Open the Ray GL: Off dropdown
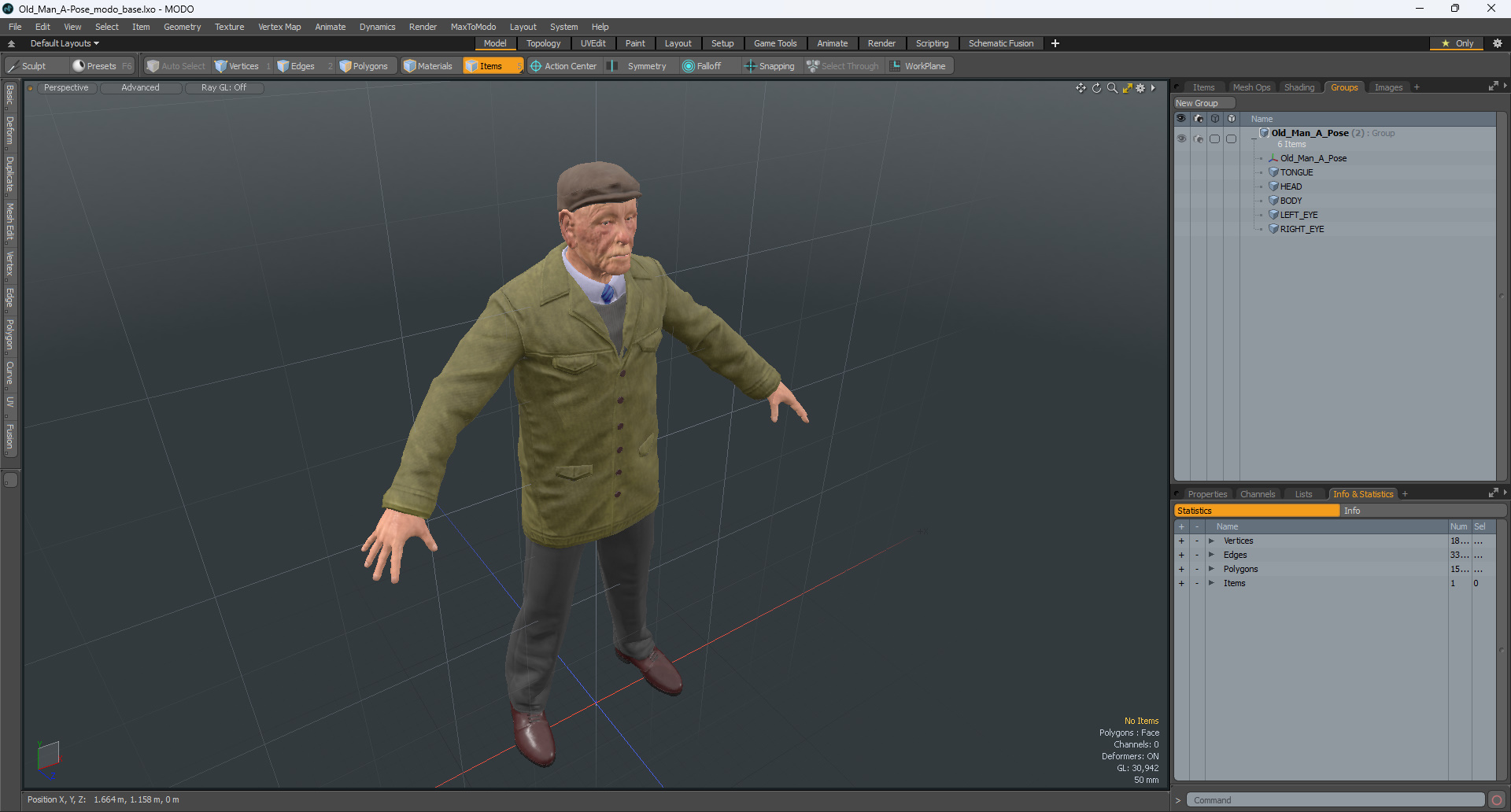 click(224, 88)
